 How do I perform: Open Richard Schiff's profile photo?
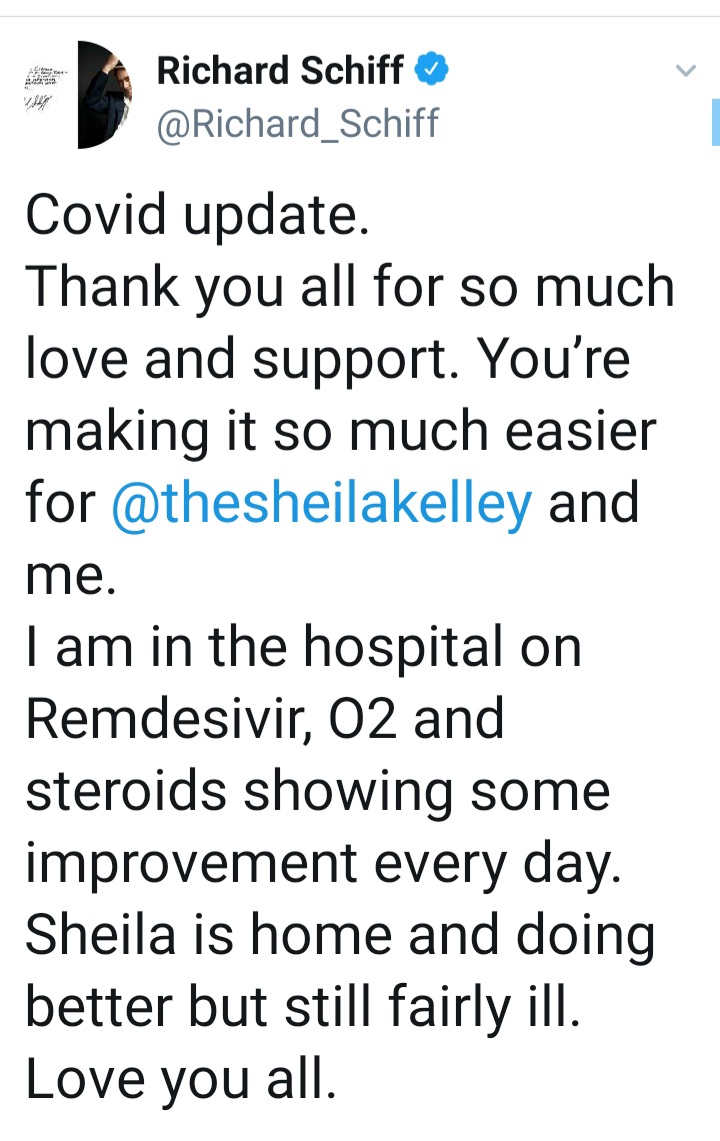(103, 95)
